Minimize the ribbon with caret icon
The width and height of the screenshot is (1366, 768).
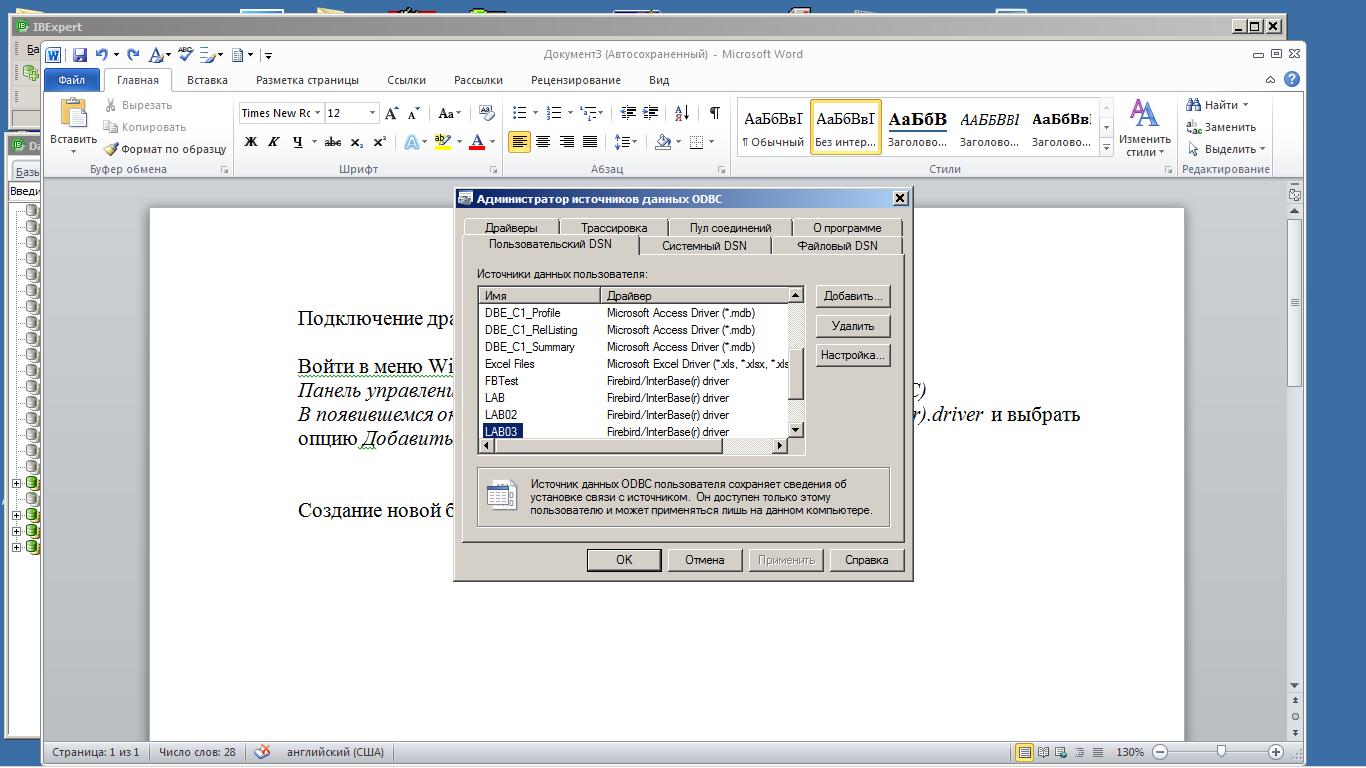tap(1270, 80)
